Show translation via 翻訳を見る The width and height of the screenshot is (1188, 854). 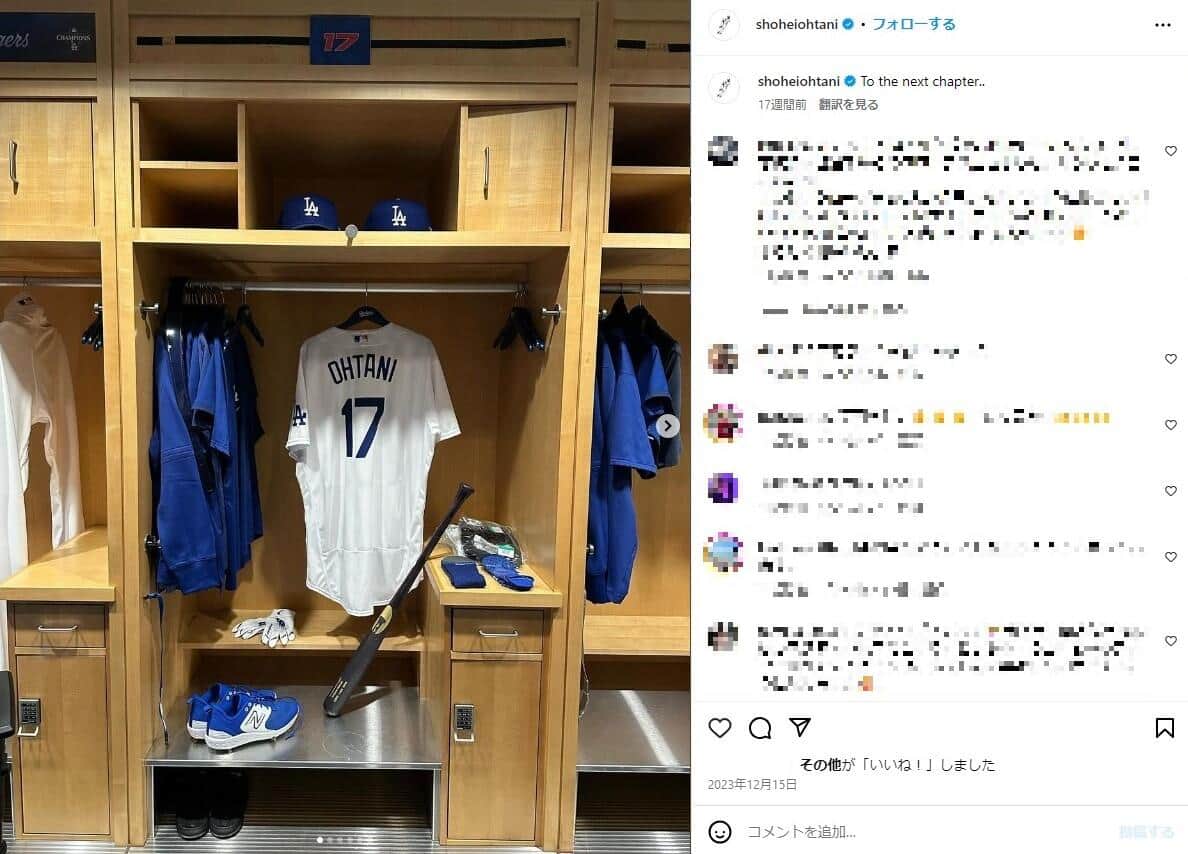coord(848,105)
